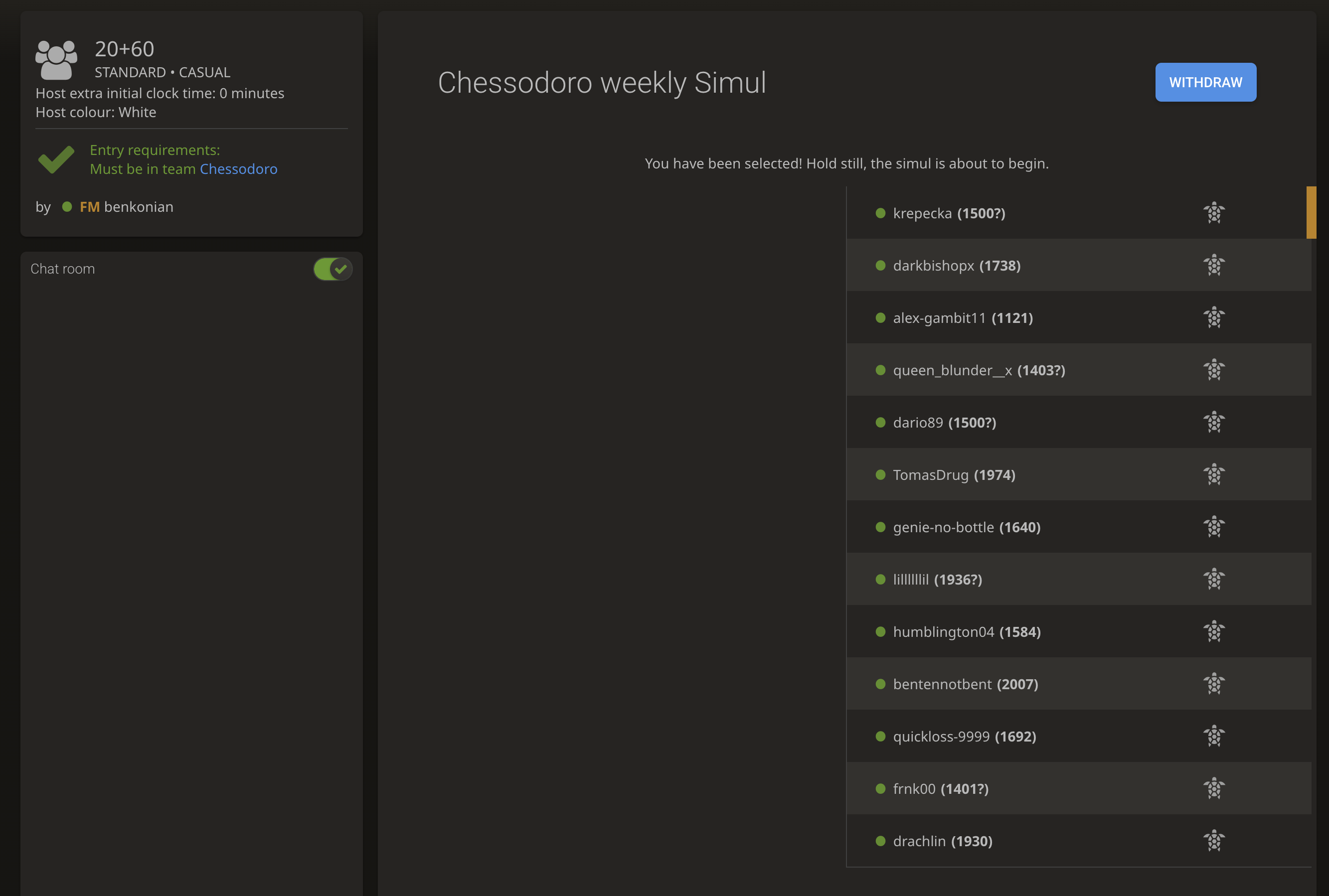Click turtle icon in lillllllil row
This screenshot has height=896, width=1329.
[1213, 579]
